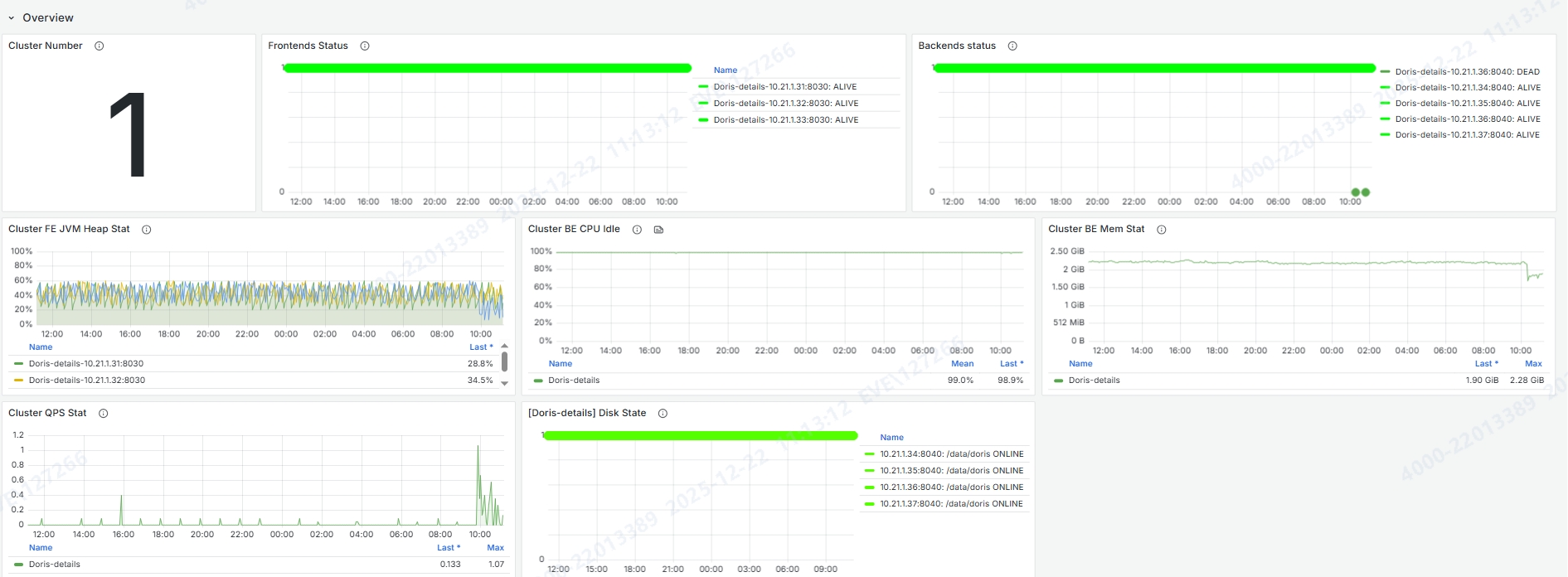
Task: Click the Name header in Frontends Status legend
Action: [725, 70]
